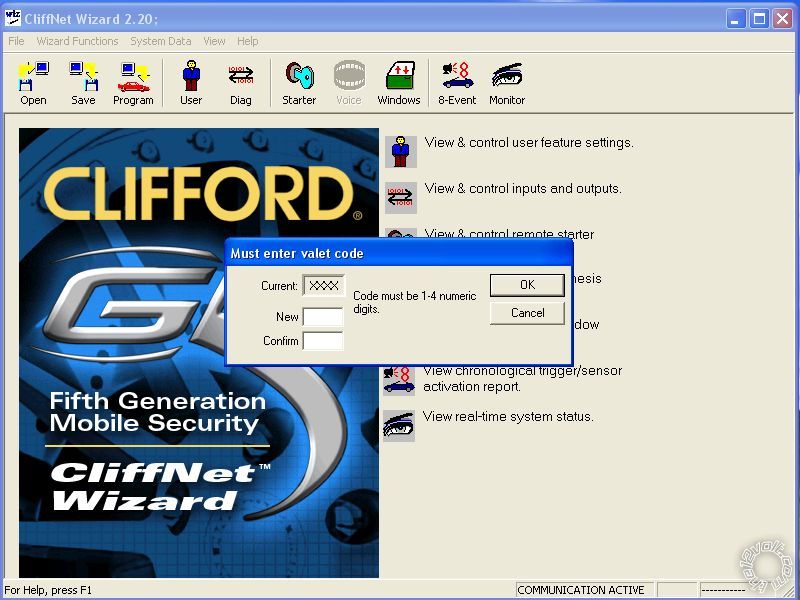Click user icon beside user feature settings
This screenshot has height=600, width=800.
pyautogui.click(x=401, y=152)
